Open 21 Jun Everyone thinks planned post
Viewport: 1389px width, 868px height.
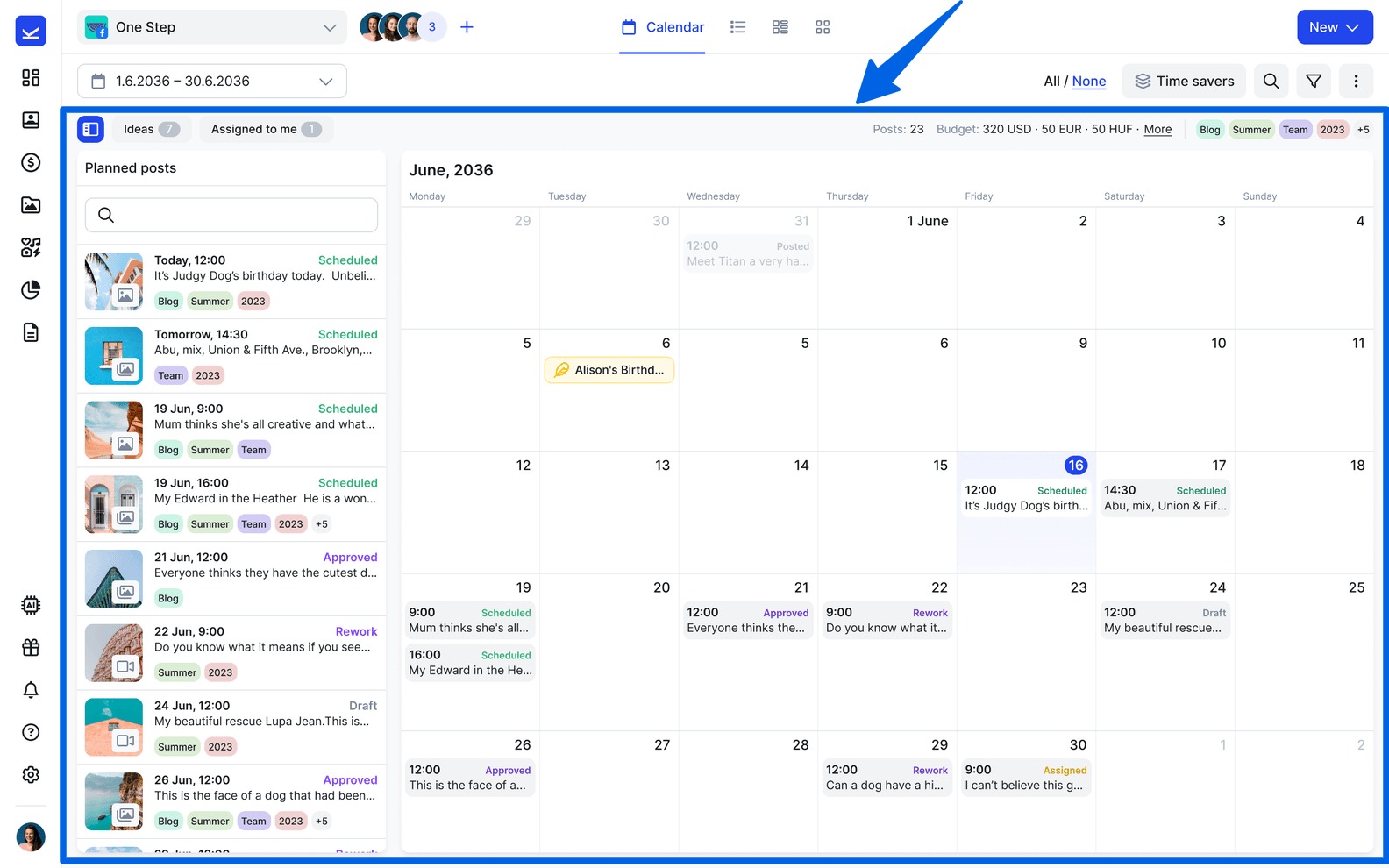(x=231, y=579)
